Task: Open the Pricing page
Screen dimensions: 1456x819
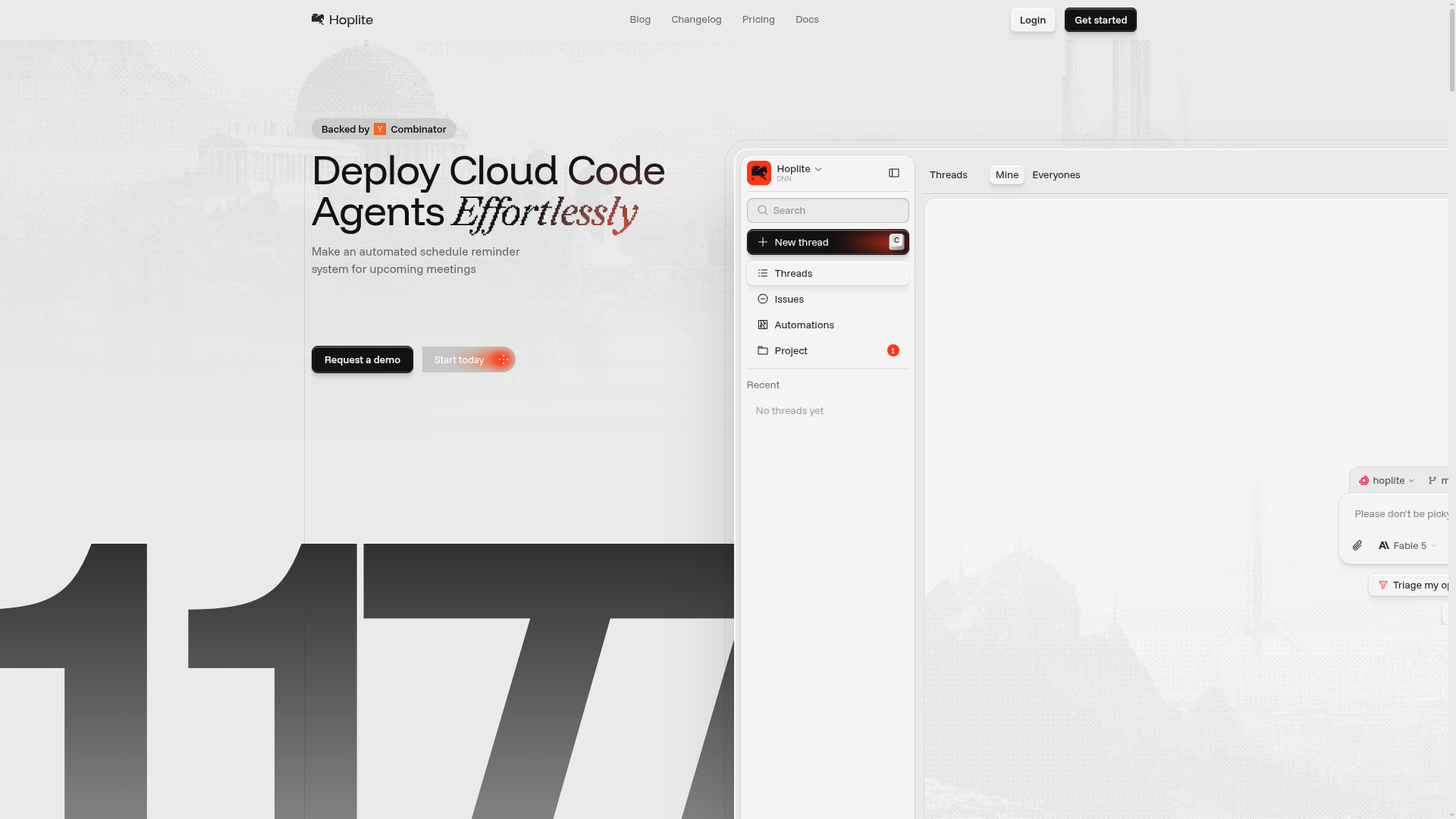Action: click(x=758, y=19)
